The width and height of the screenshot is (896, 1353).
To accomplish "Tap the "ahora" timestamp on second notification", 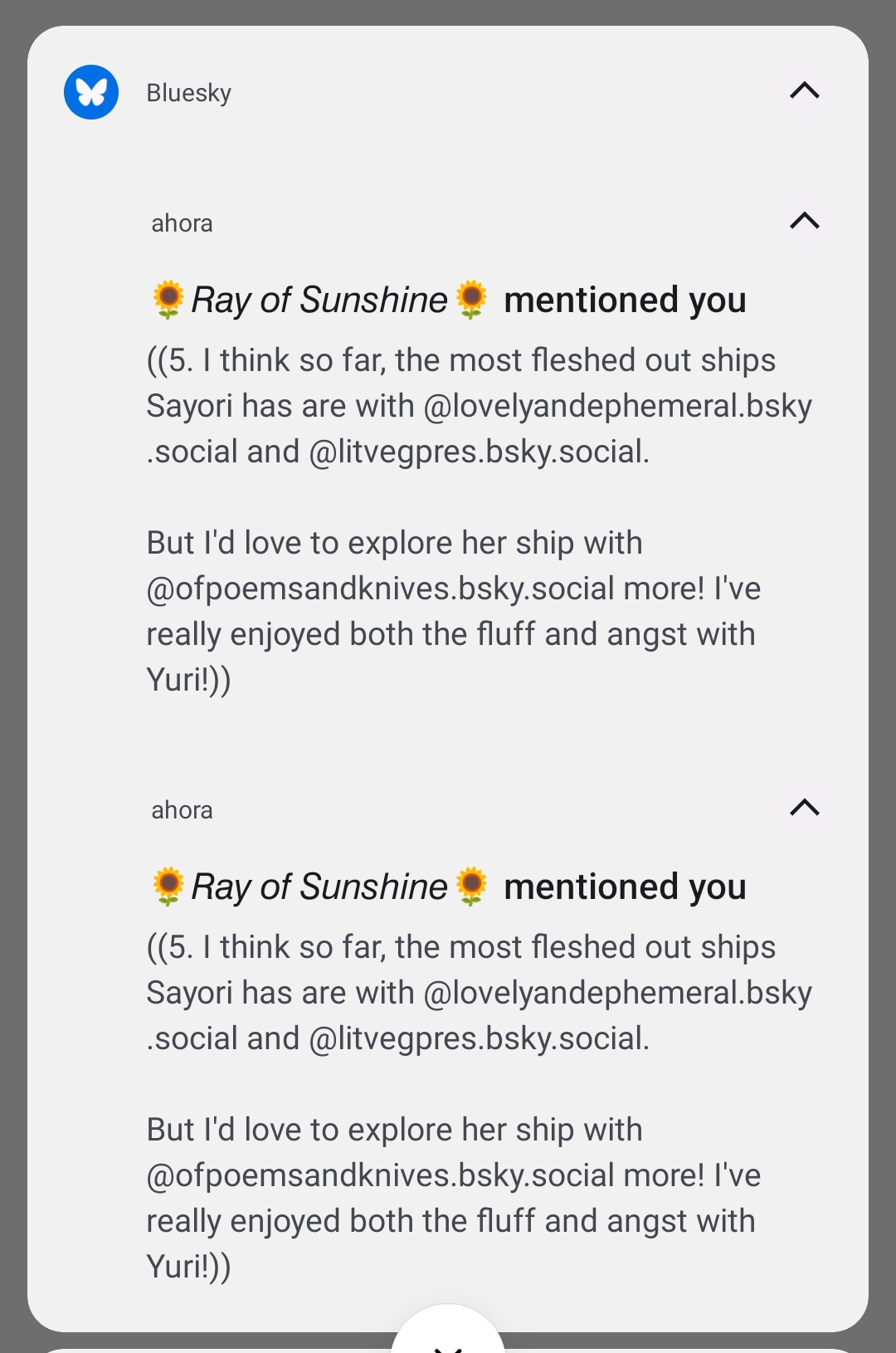I will point(182,810).
